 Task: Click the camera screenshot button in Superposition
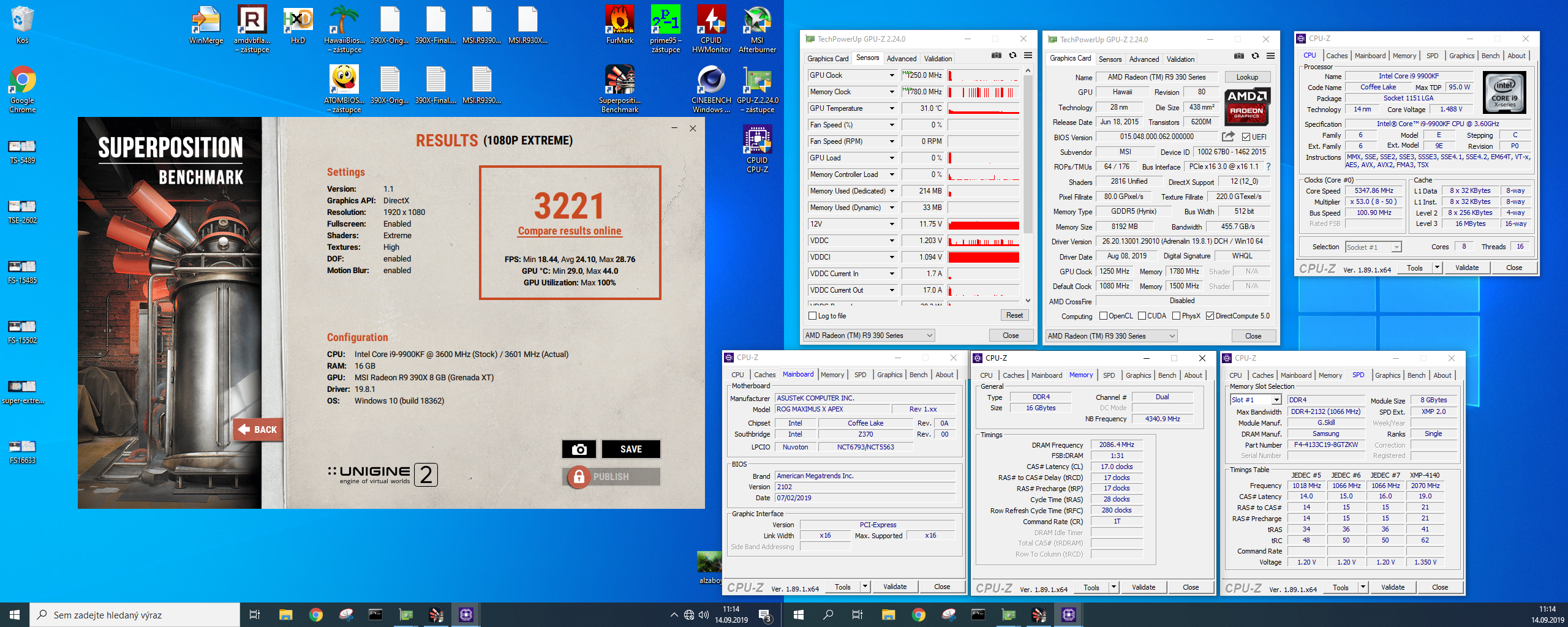pyautogui.click(x=579, y=449)
